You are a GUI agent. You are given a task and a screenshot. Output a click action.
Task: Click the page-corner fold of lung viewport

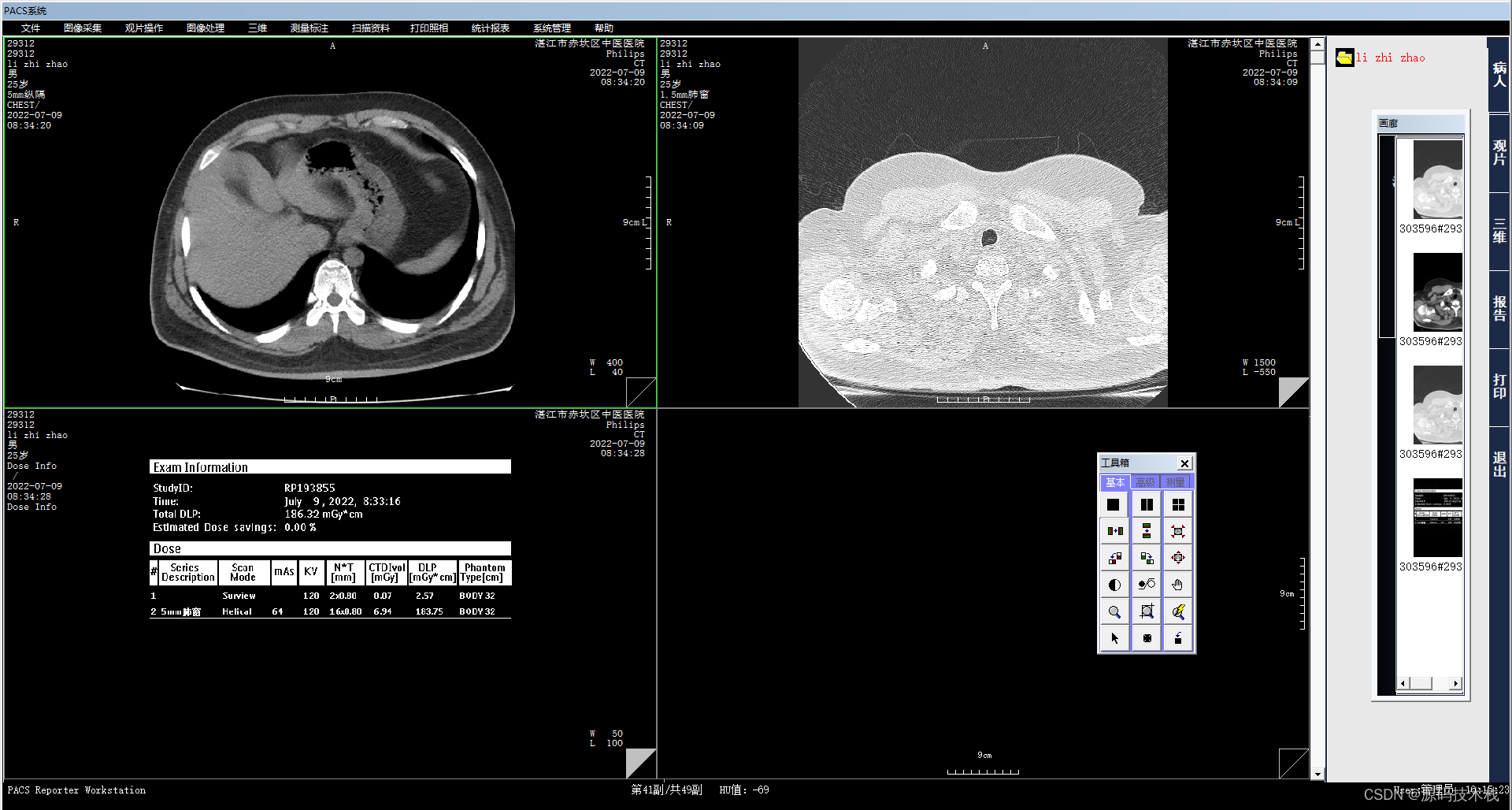1293,392
